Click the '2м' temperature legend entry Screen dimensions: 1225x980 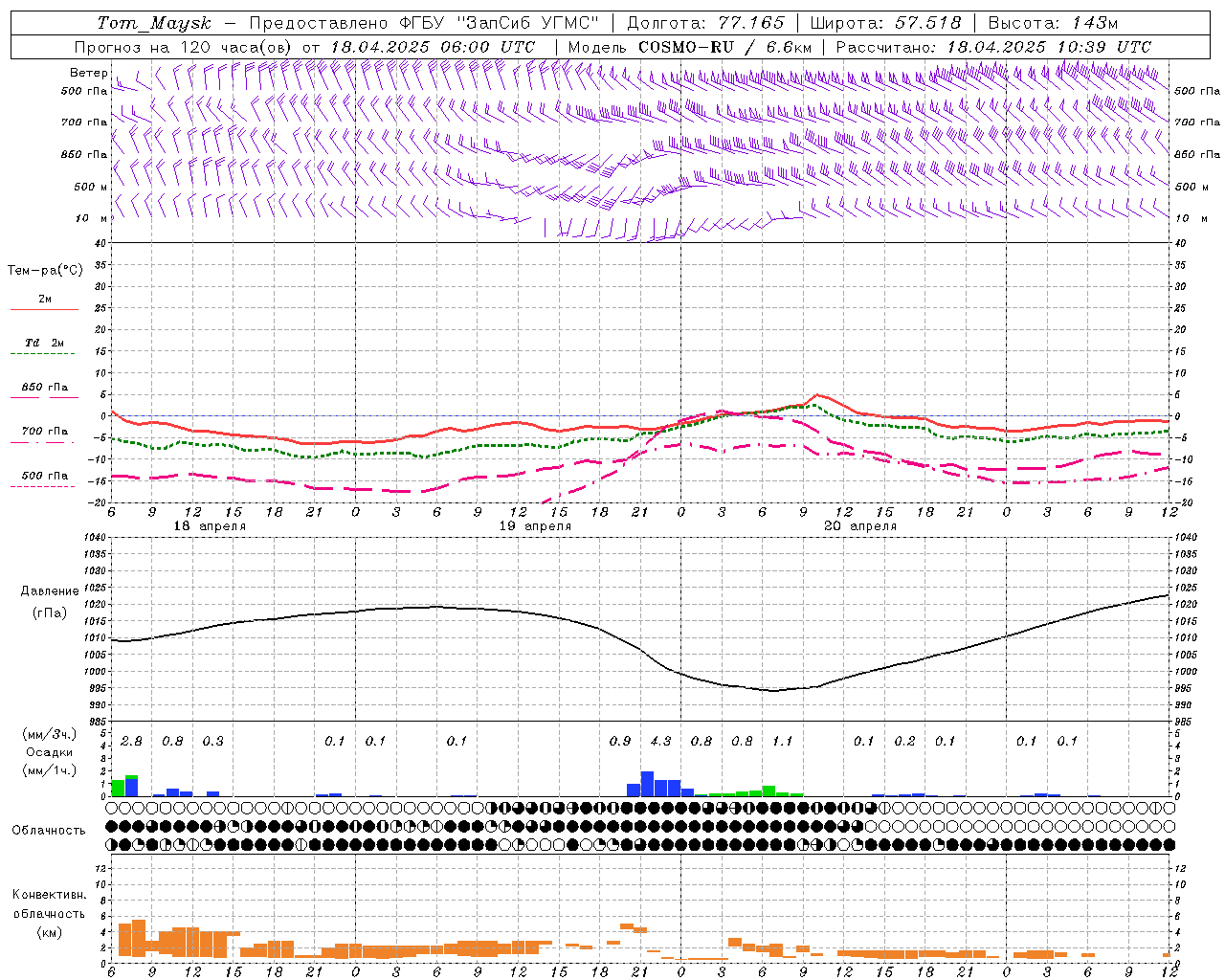[x=45, y=300]
